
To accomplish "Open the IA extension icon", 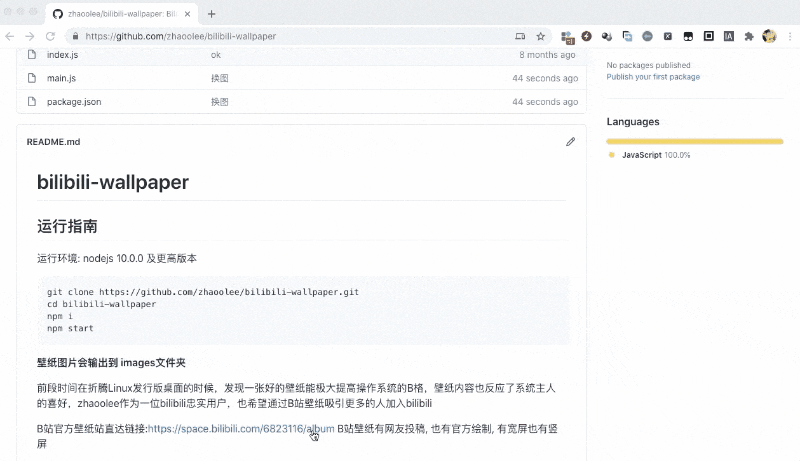I will pyautogui.click(x=729, y=36).
